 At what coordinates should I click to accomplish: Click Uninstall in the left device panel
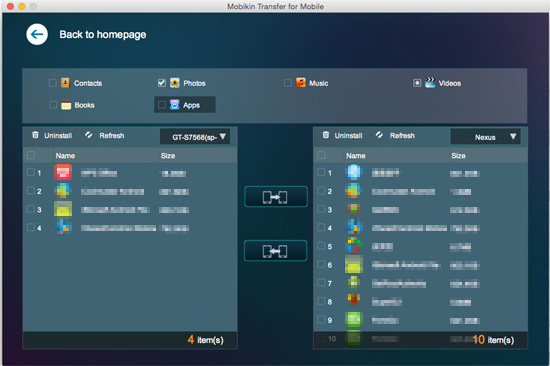[58, 135]
